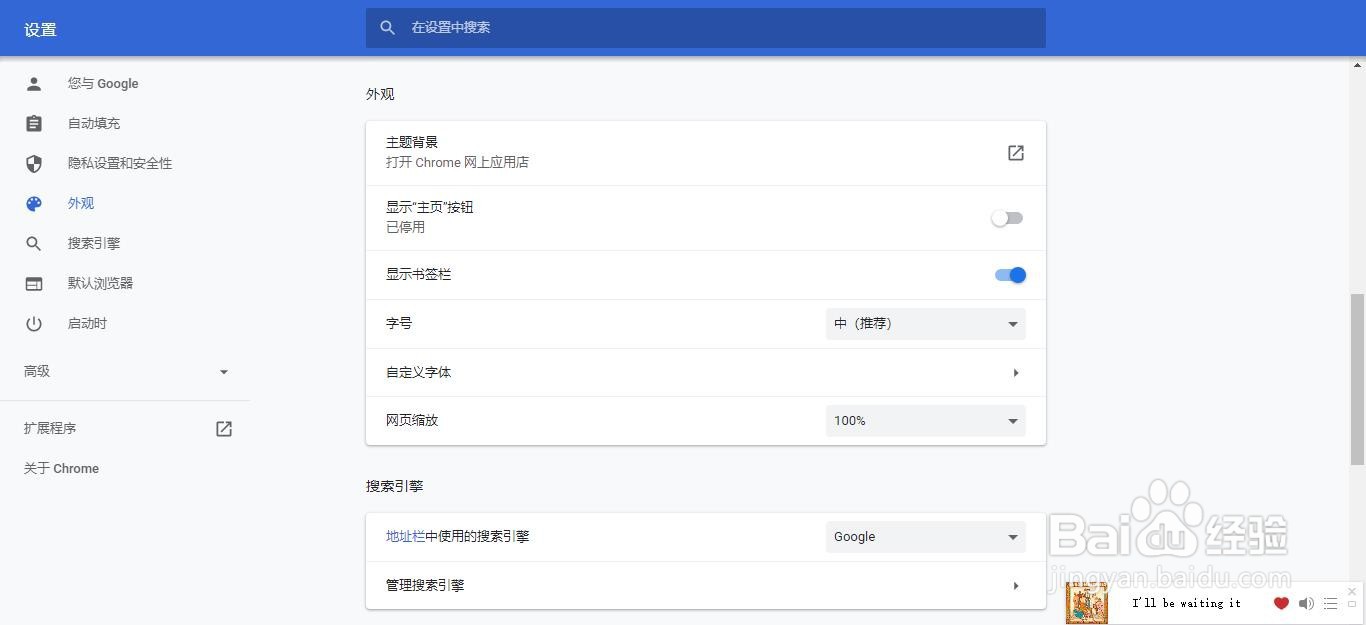Click the 启动时 power icon
The width and height of the screenshot is (1366, 625).
pyautogui.click(x=34, y=324)
